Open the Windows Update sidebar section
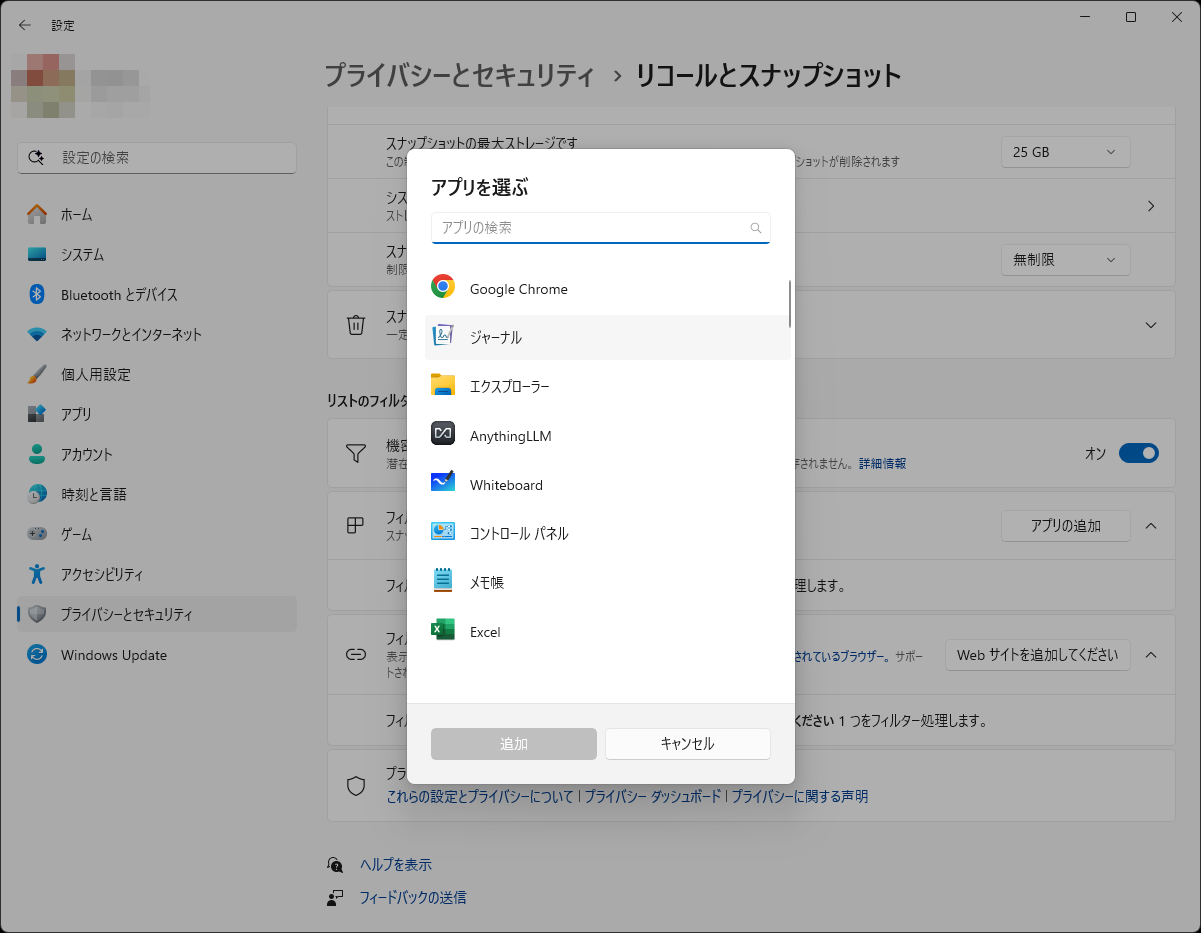Image resolution: width=1201 pixels, height=933 pixels. (114, 655)
